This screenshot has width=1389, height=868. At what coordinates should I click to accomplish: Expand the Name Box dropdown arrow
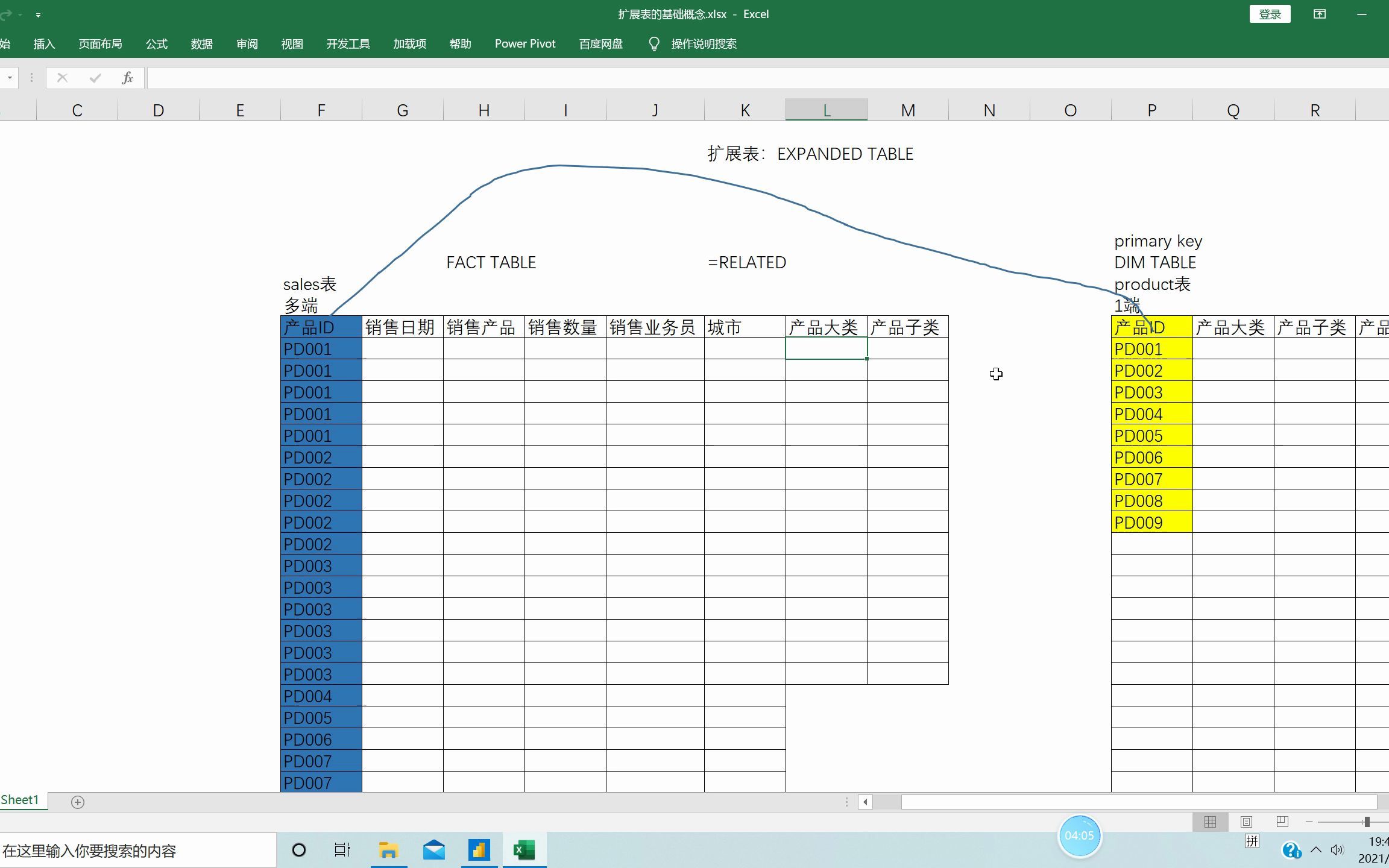pyautogui.click(x=10, y=78)
